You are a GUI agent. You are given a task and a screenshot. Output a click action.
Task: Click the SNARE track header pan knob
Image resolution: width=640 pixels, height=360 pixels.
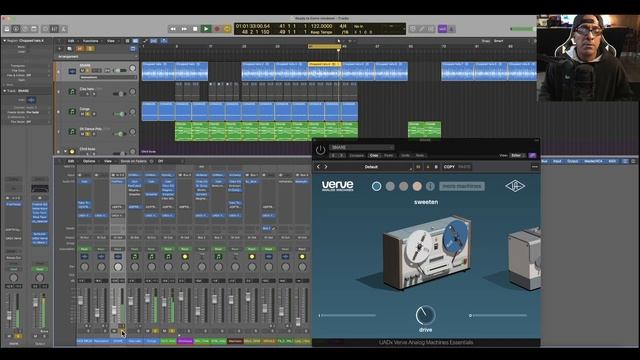click(132, 69)
